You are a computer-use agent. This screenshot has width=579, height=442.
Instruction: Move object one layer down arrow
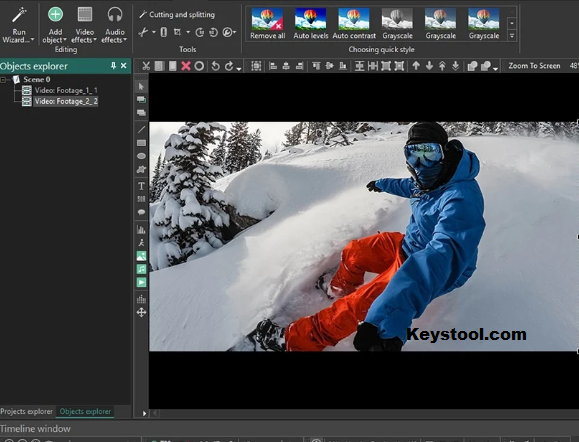coord(429,66)
